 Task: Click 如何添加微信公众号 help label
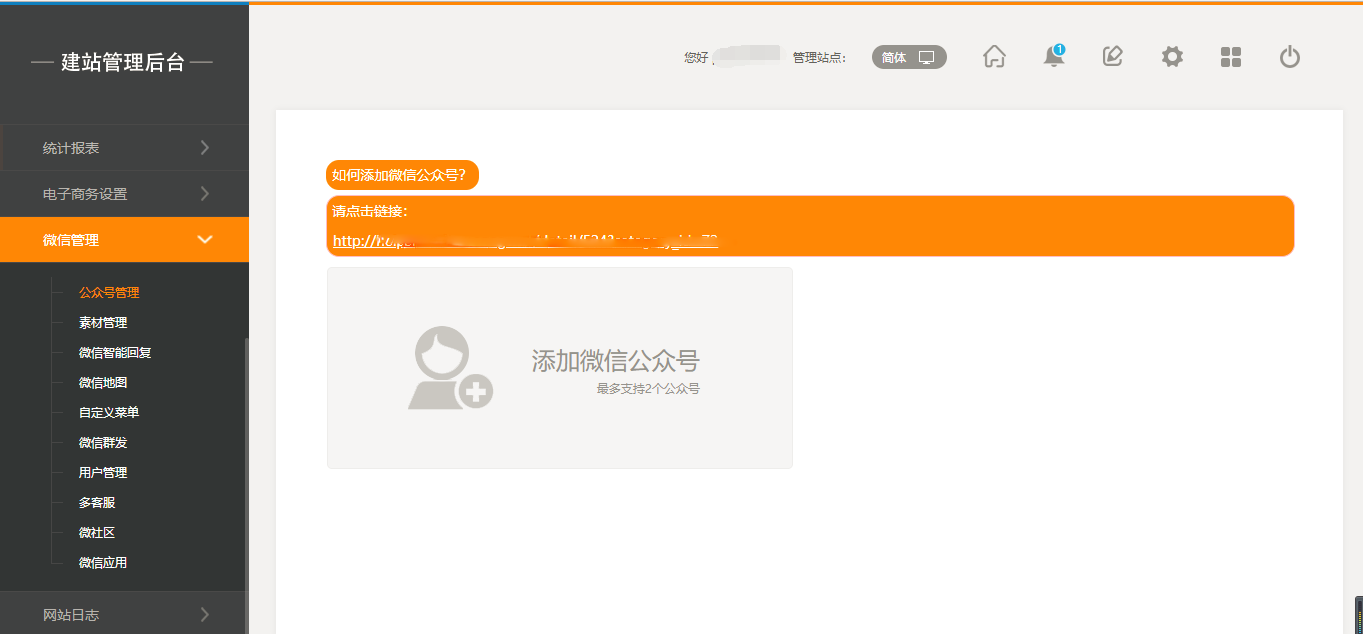[x=402, y=175]
